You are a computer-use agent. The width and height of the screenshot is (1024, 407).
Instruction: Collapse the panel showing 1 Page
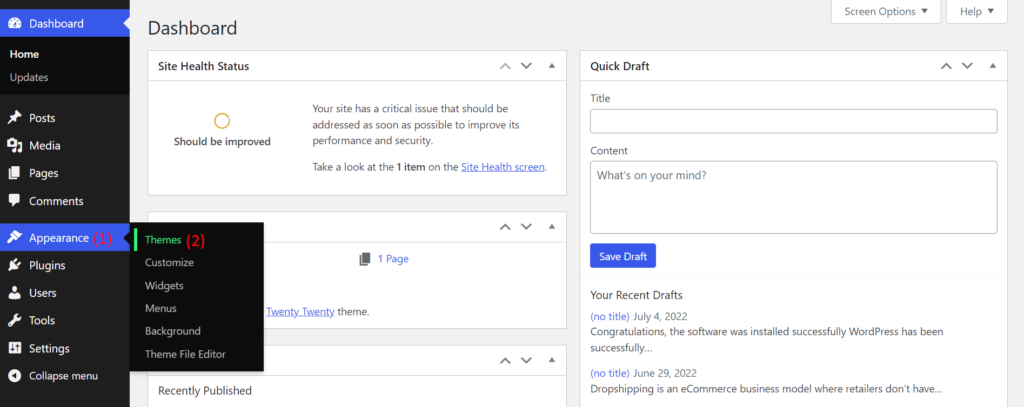[552, 227]
